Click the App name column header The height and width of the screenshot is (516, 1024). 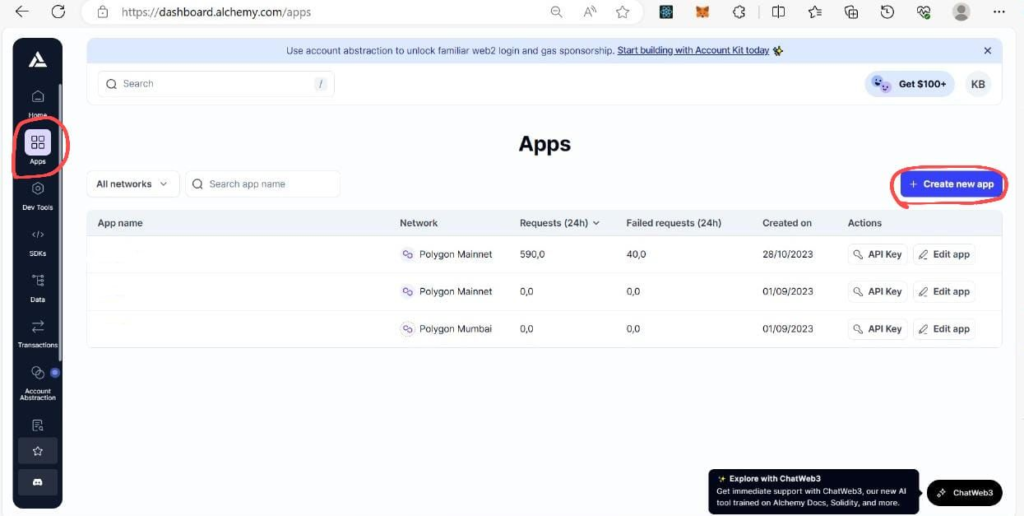click(120, 223)
